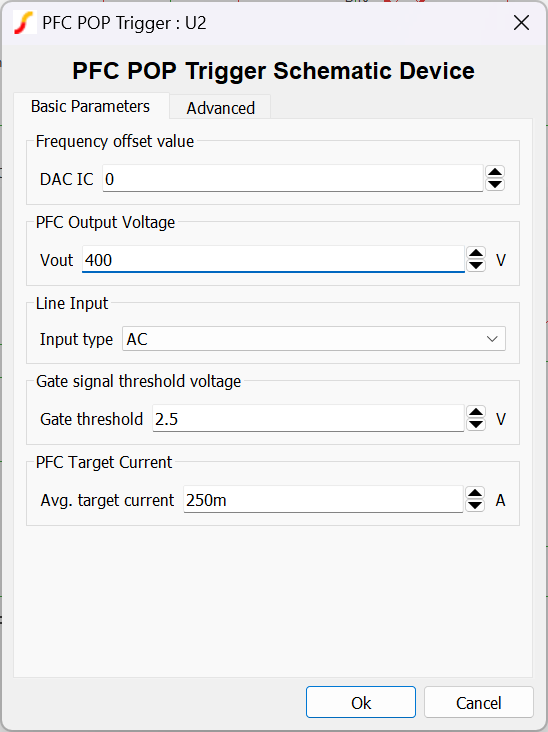Edit the Avg. target current field
Image resolution: width=548 pixels, height=732 pixels.
click(323, 500)
